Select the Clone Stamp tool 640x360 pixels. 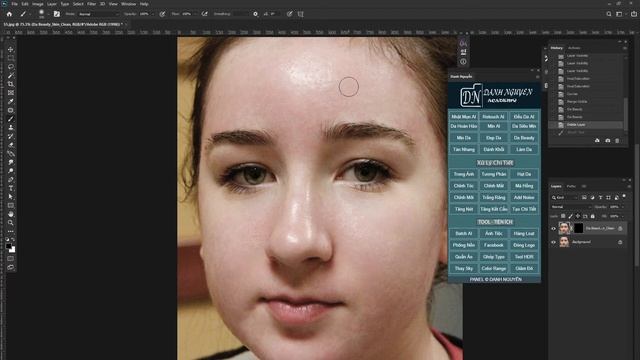point(11,127)
